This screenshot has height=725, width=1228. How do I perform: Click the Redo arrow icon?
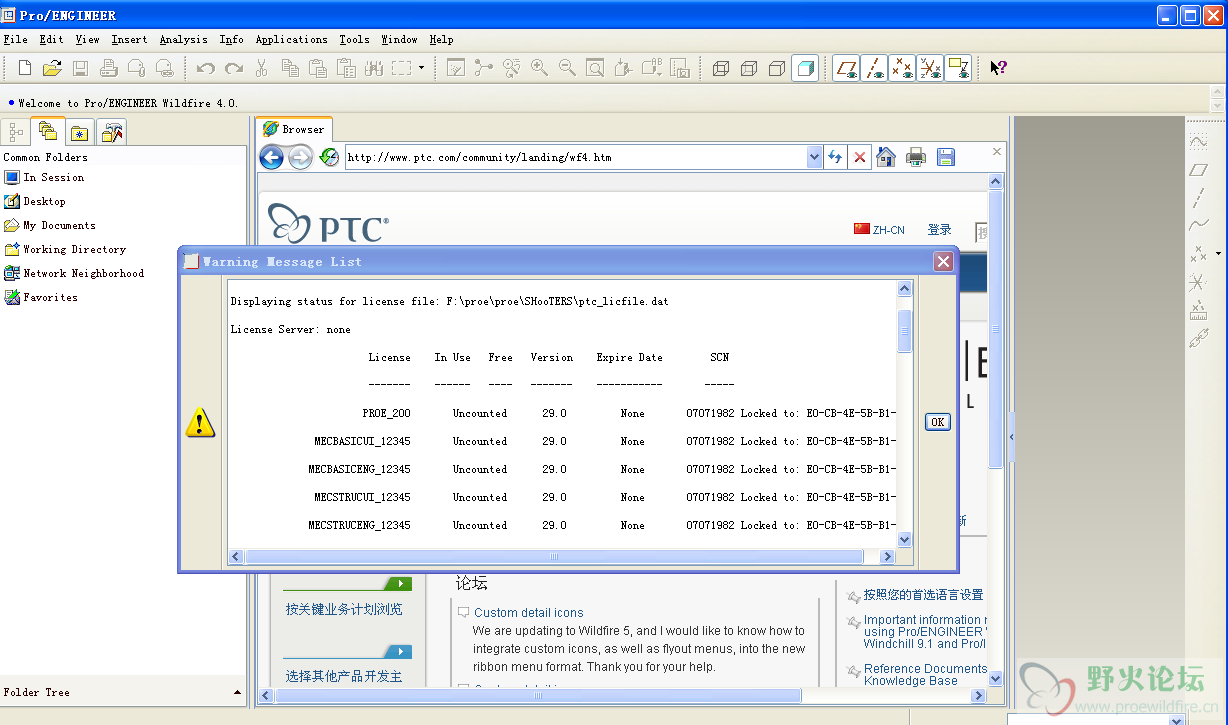[x=234, y=68]
